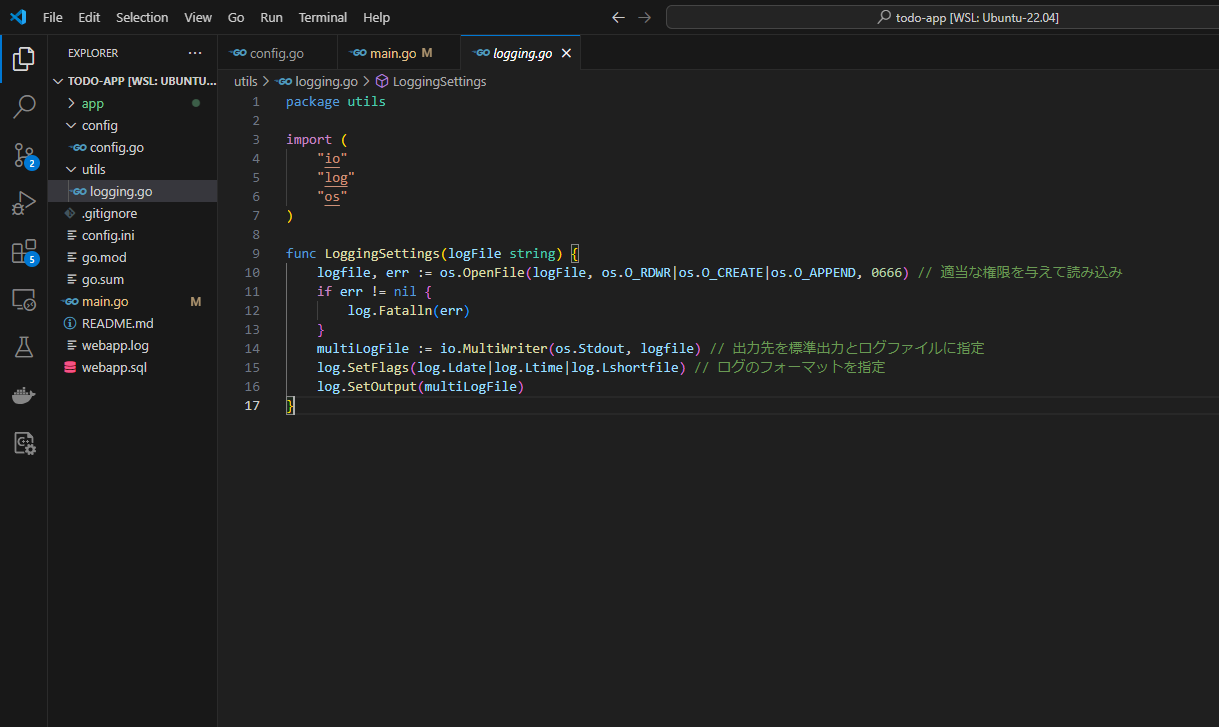Open the Run and Debug view
Image resolution: width=1219 pixels, height=727 pixels.
point(24,203)
